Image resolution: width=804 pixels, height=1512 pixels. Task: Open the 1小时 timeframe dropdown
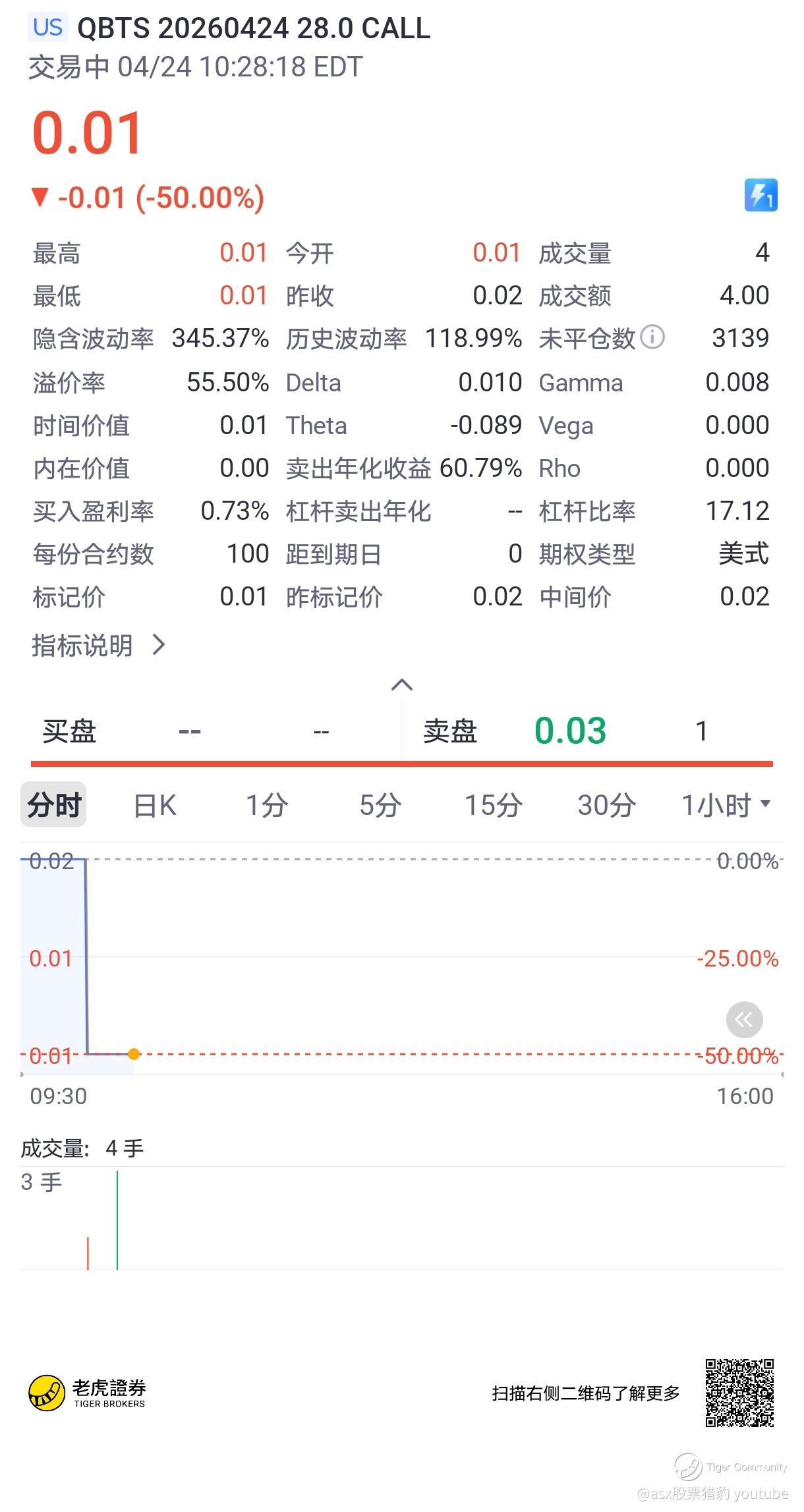725,805
